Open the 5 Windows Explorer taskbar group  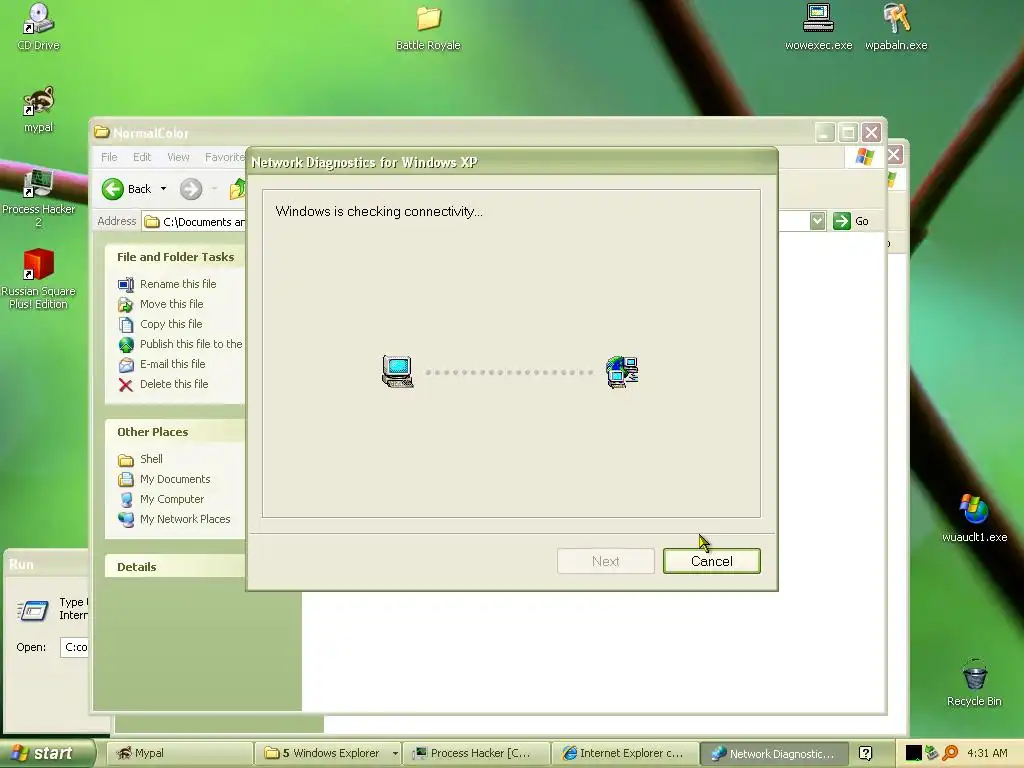328,753
